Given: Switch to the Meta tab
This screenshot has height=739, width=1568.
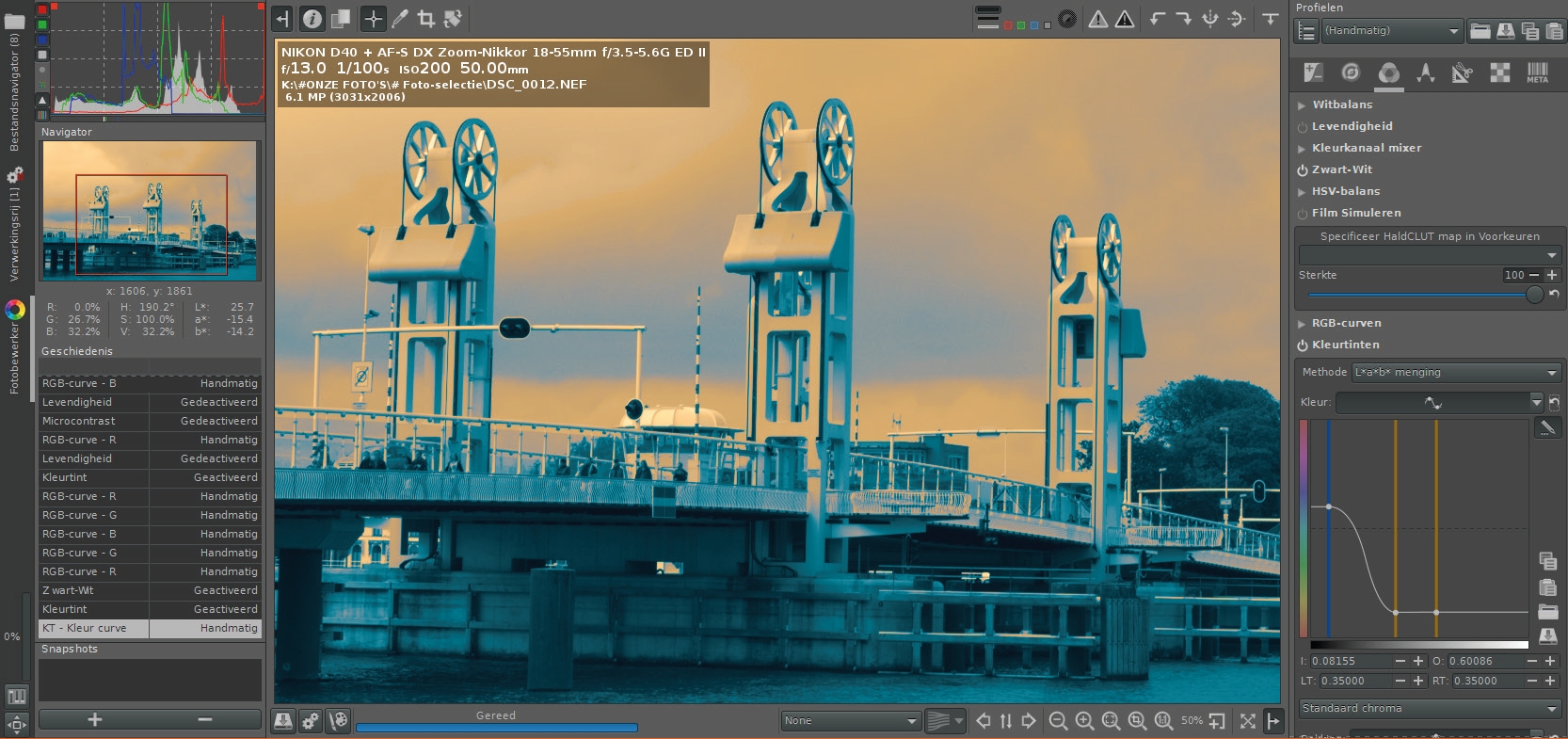Looking at the screenshot, I should tap(1537, 72).
